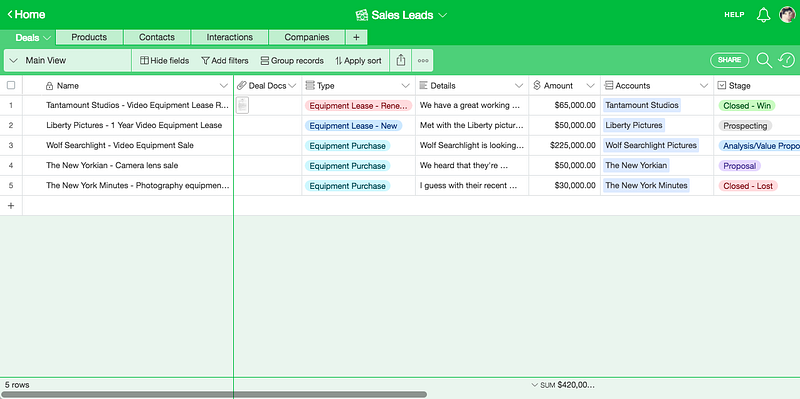Go back to Home
This screenshot has width=800, height=399.
pyautogui.click(x=26, y=14)
